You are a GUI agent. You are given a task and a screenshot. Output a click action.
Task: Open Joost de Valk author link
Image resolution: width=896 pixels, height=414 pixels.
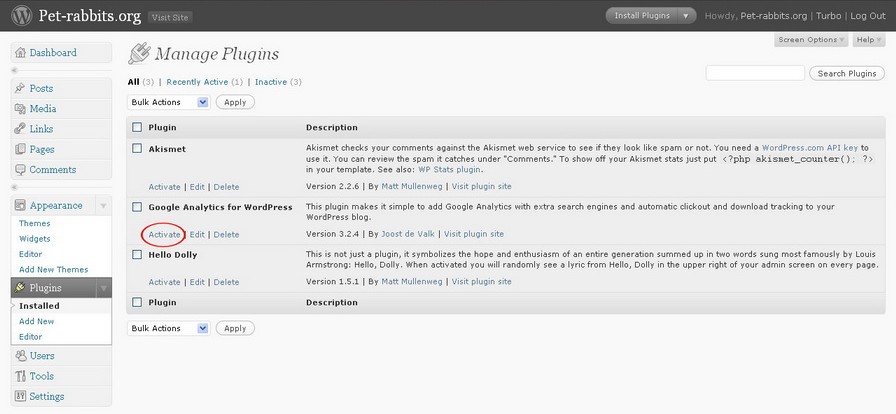pos(407,234)
